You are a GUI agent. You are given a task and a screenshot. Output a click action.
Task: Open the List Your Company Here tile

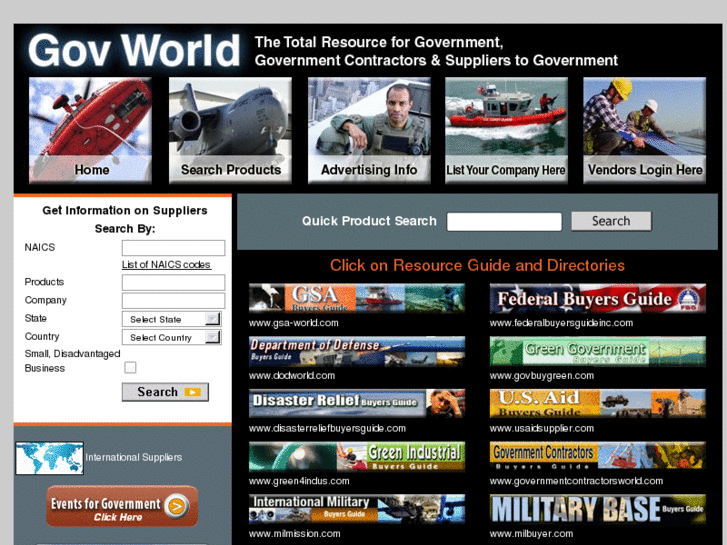[x=506, y=130]
